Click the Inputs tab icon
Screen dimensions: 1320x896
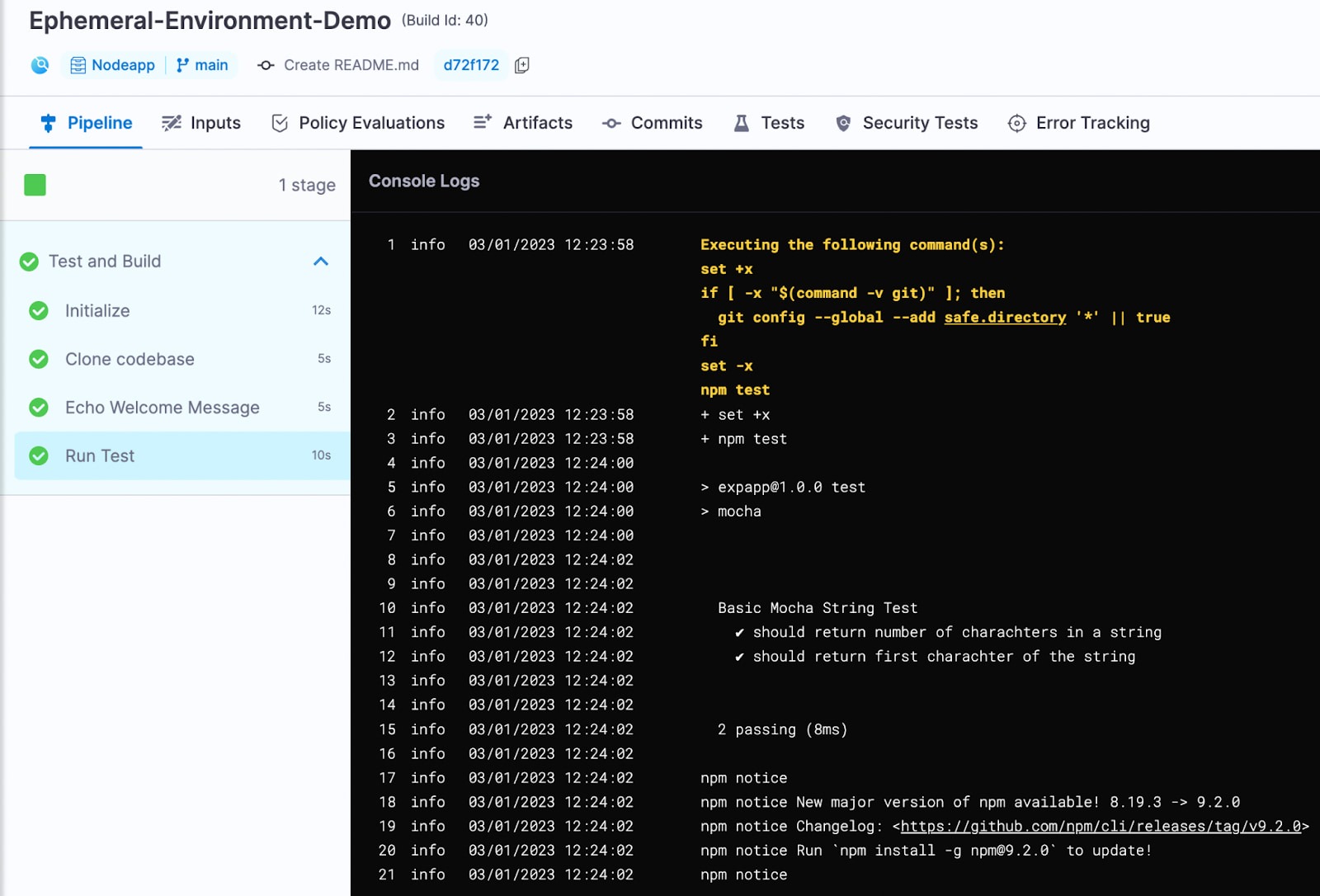pos(172,123)
